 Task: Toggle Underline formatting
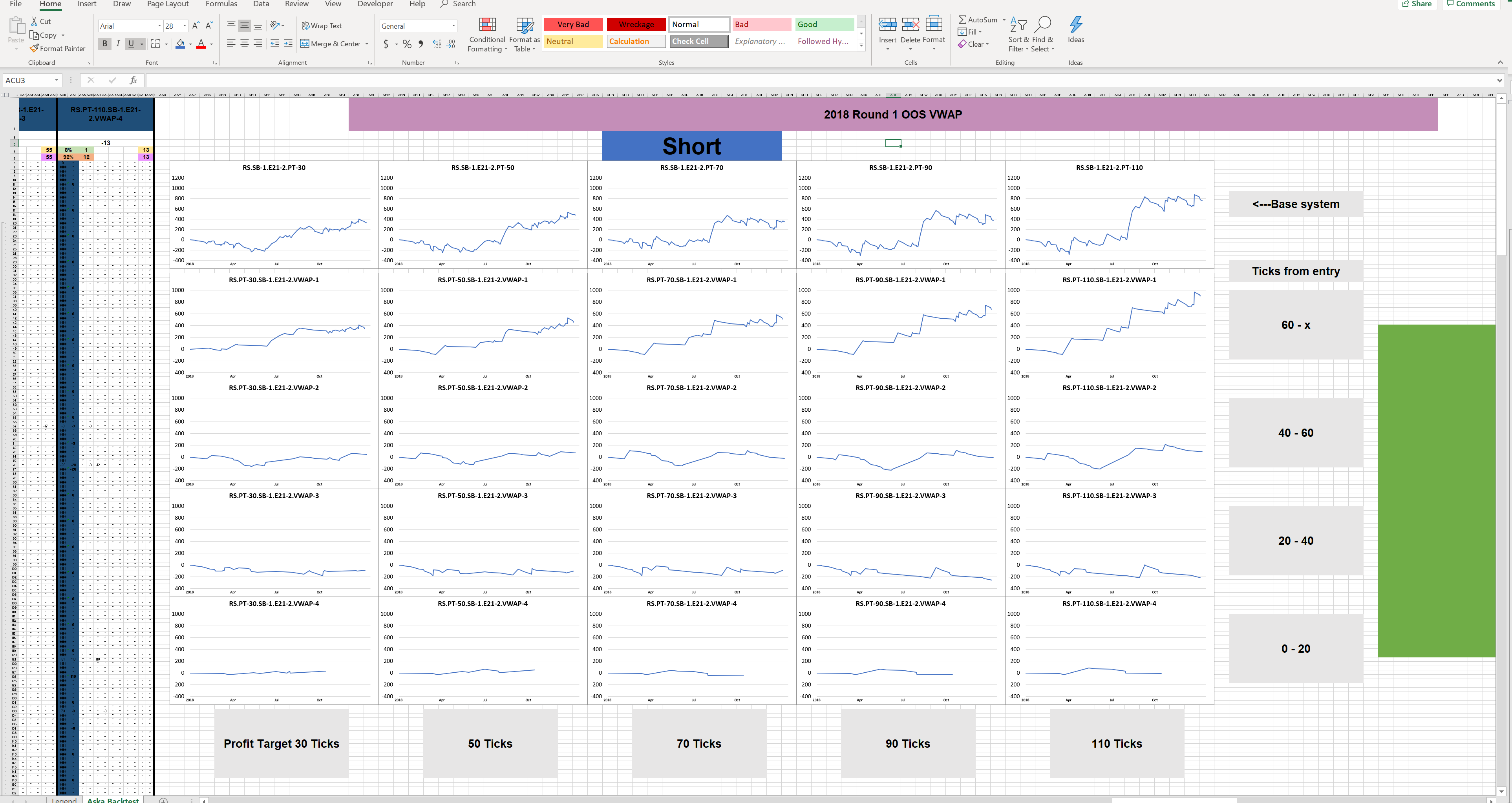131,44
